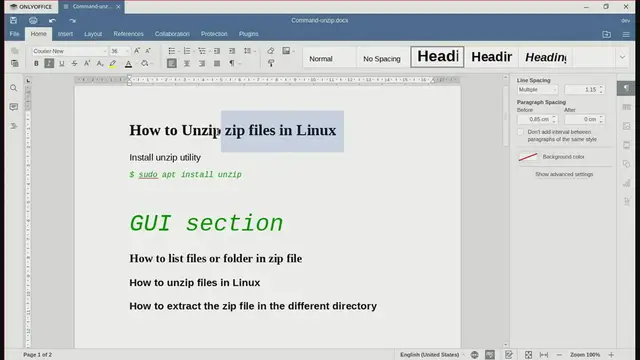Viewport: 640px width, 360px height.
Task: Click the Save icon in title bar
Action: pyautogui.click(x=13, y=20)
